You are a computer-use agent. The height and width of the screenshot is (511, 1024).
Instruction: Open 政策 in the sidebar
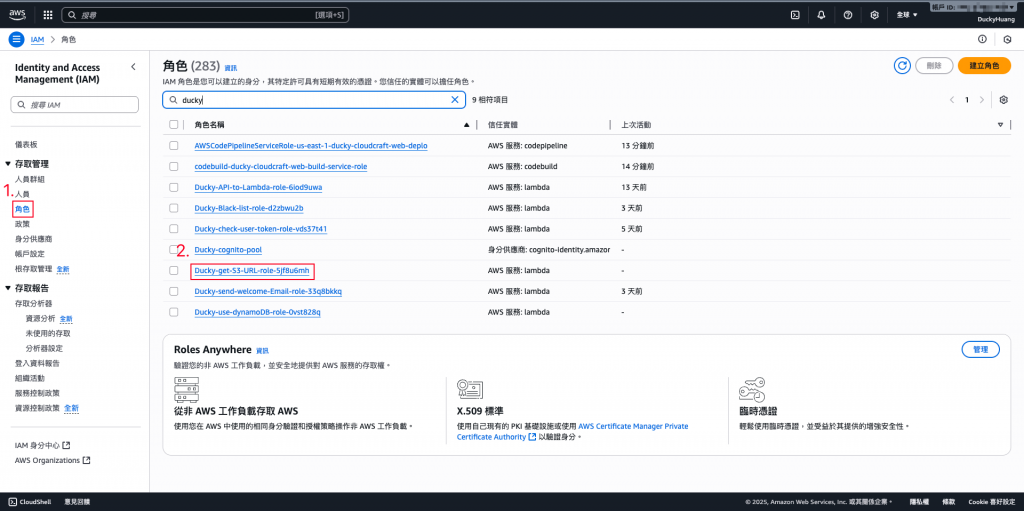[x=22, y=224]
